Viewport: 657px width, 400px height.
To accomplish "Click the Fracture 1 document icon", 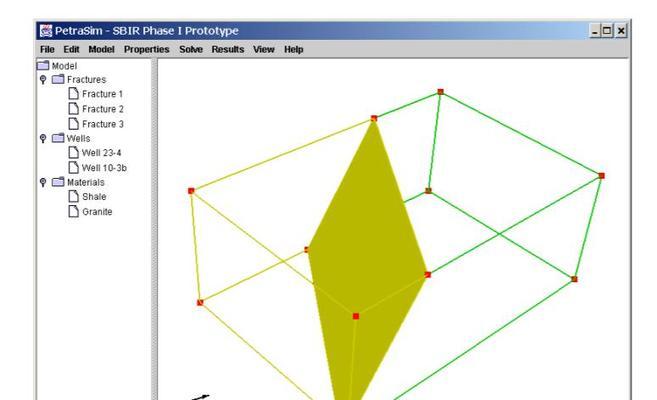I will click(73, 93).
